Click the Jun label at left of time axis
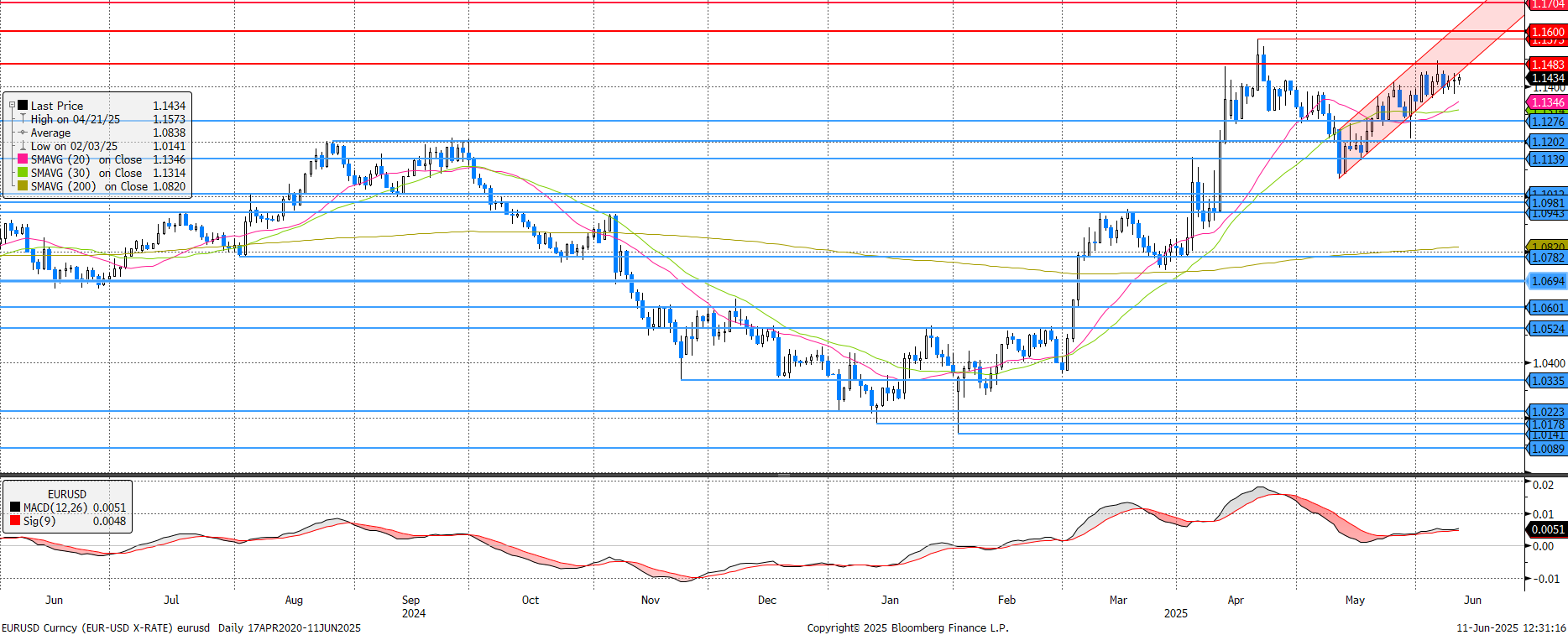 54,600
